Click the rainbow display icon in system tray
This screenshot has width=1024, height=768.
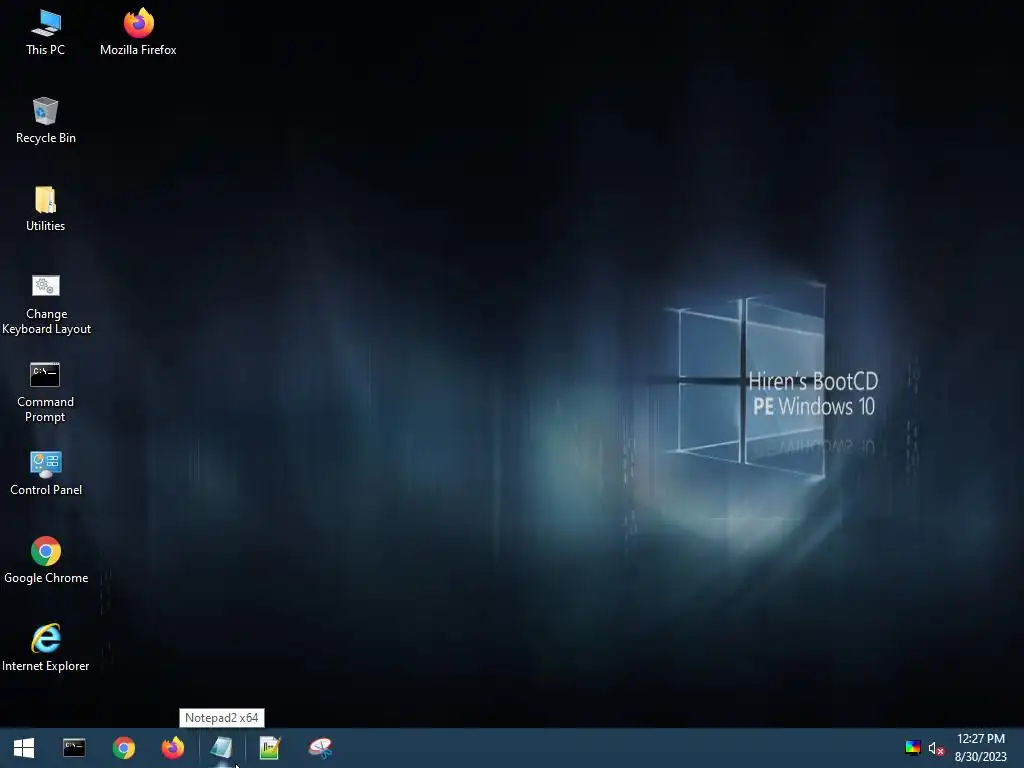pyautogui.click(x=913, y=748)
